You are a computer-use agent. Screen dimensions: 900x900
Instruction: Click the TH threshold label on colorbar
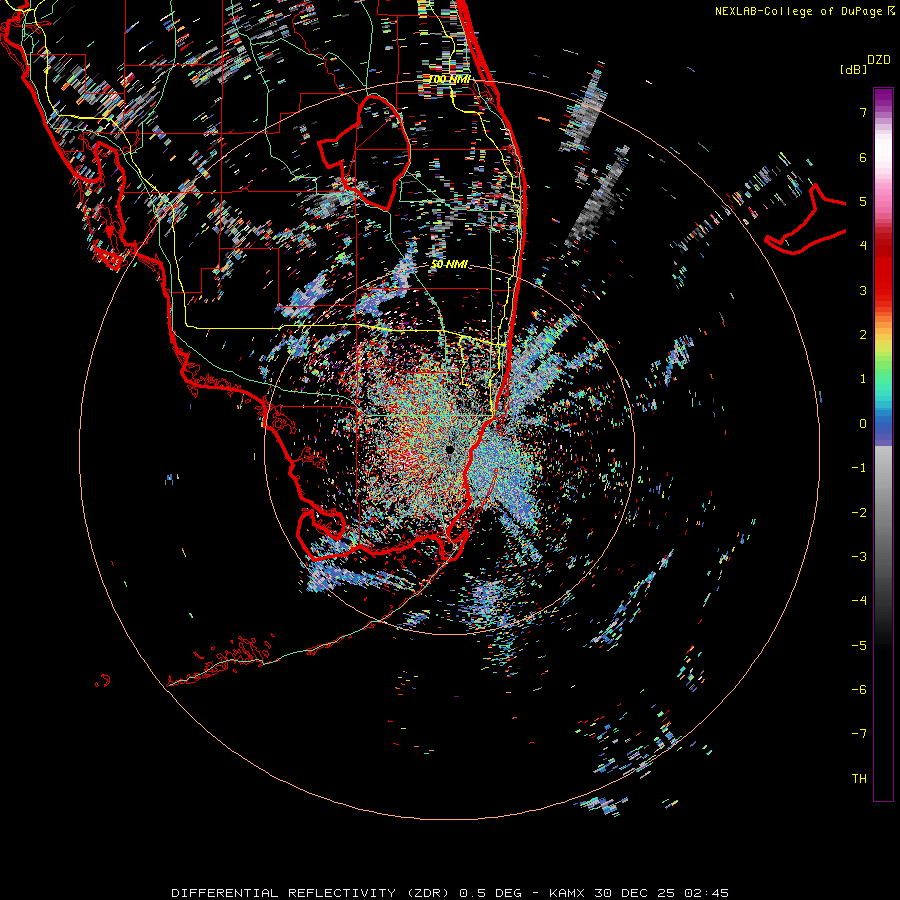click(859, 779)
